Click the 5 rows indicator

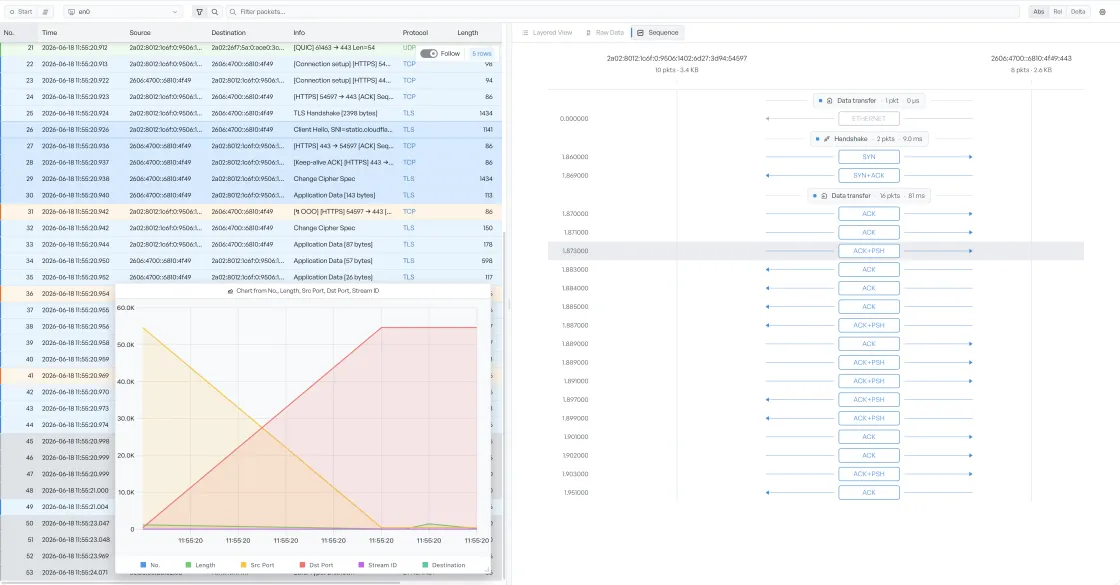[481, 54]
